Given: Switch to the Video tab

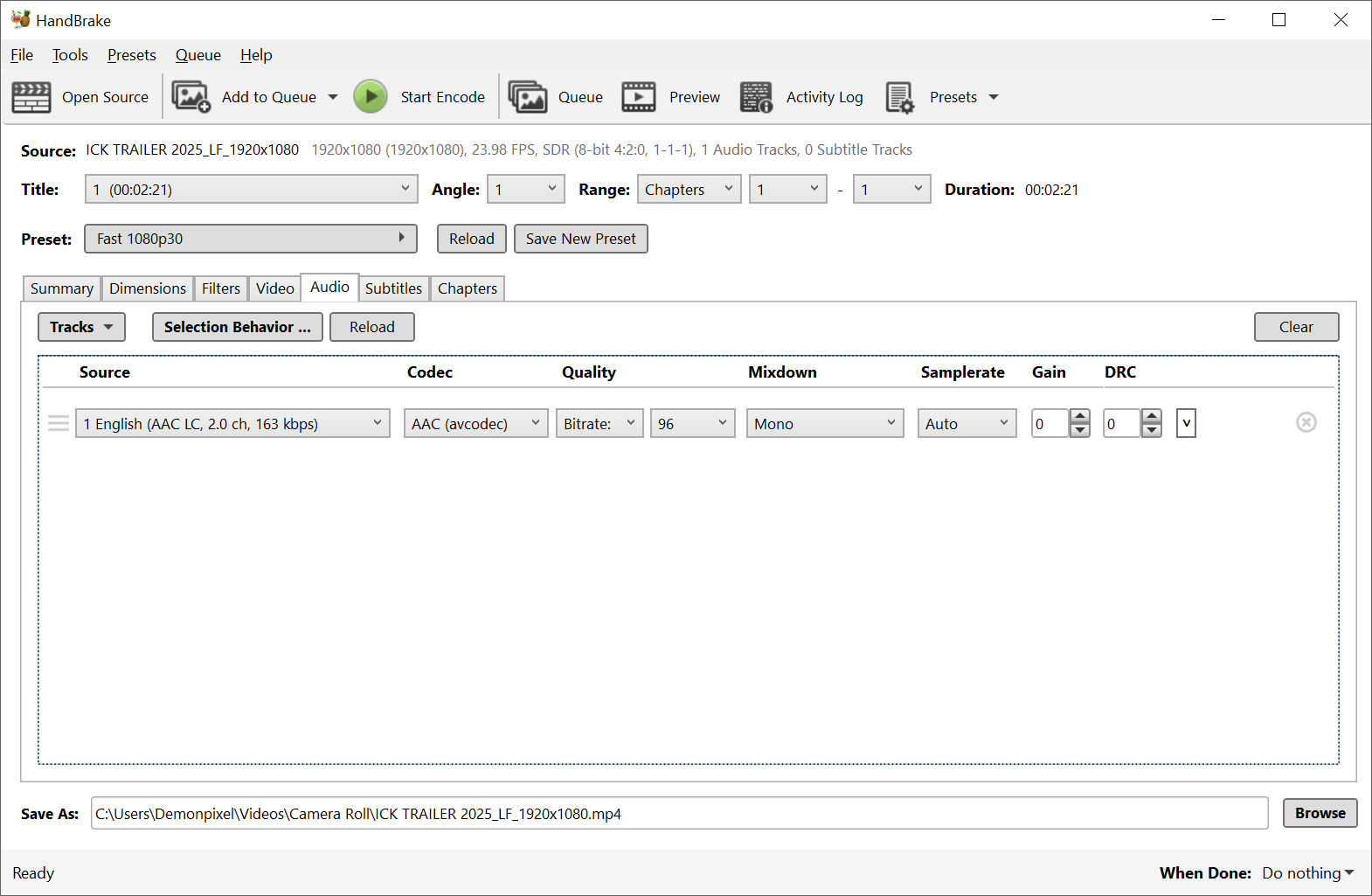Looking at the screenshot, I should click(x=275, y=288).
